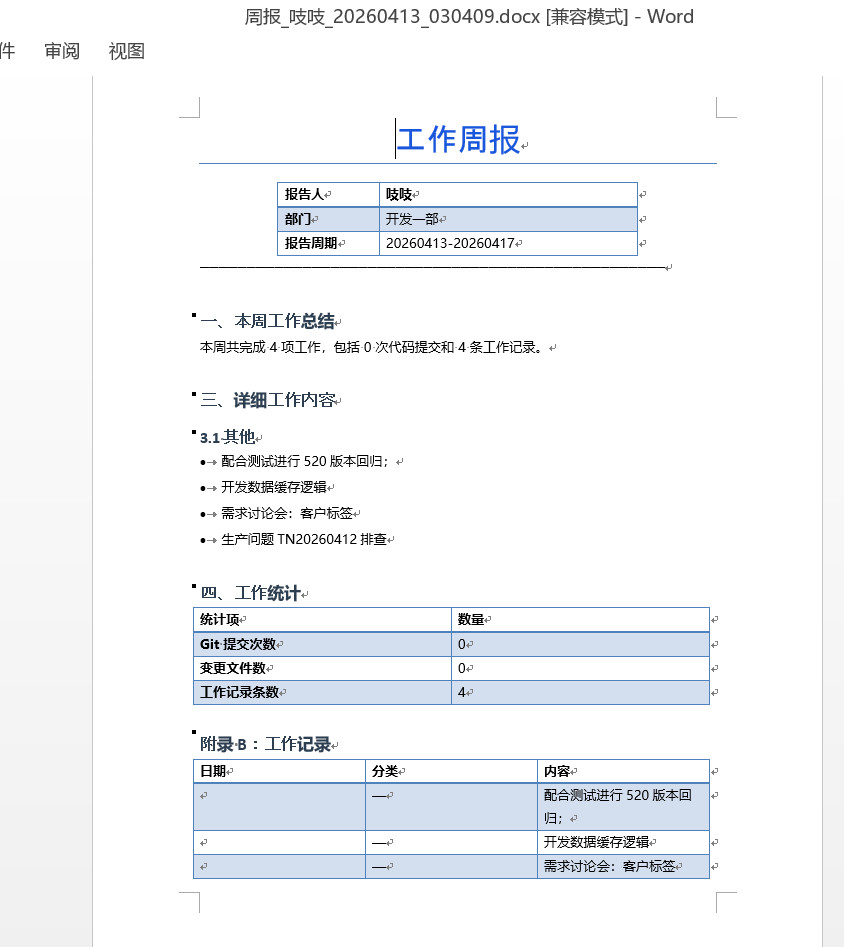Image resolution: width=844 pixels, height=947 pixels.
Task: Switch to the 视图 ribbon tab
Action: (x=127, y=51)
